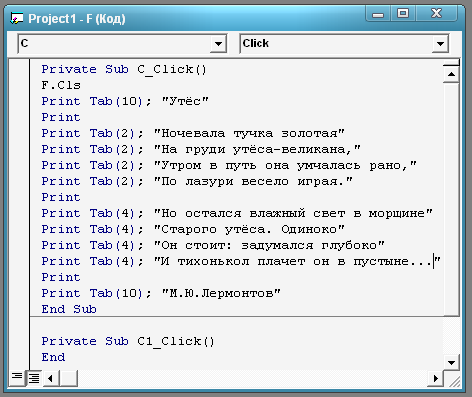Click the horizontal scrollbar thumb
The width and height of the screenshot is (472, 397).
point(69,378)
